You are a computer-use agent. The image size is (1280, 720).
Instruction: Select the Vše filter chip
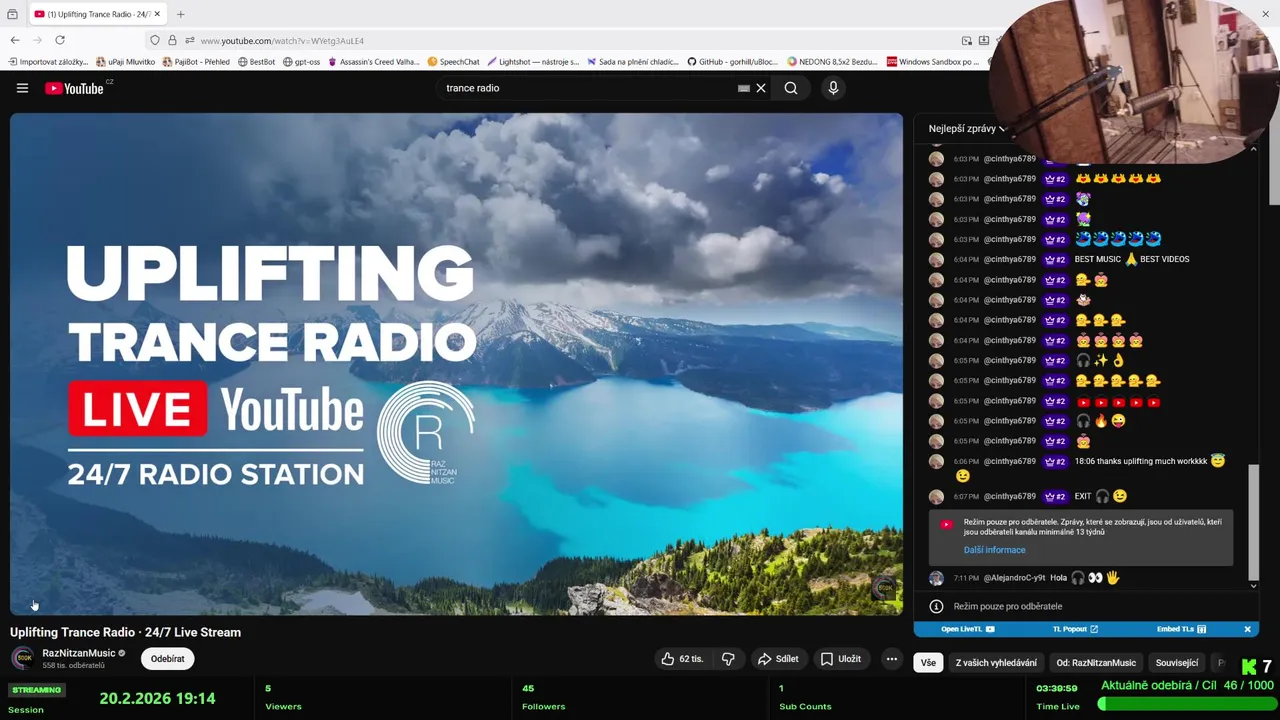click(x=928, y=662)
